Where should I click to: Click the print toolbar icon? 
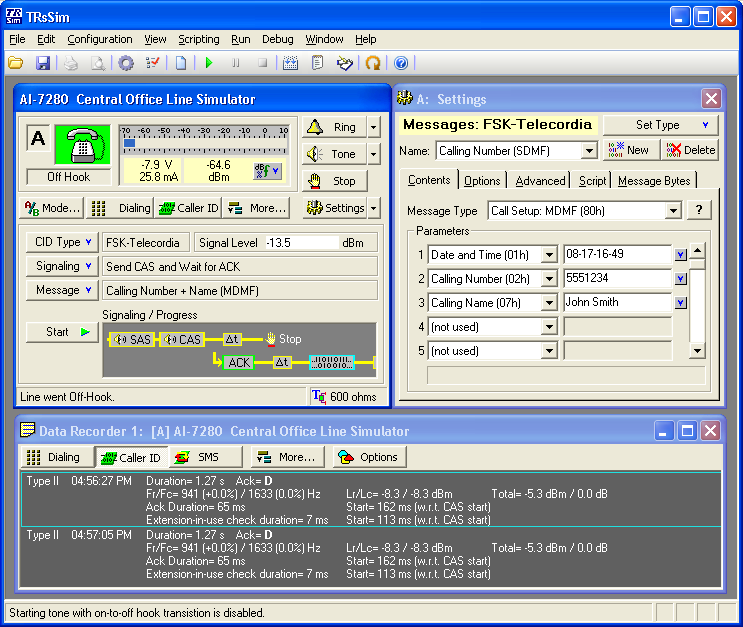[x=71, y=63]
